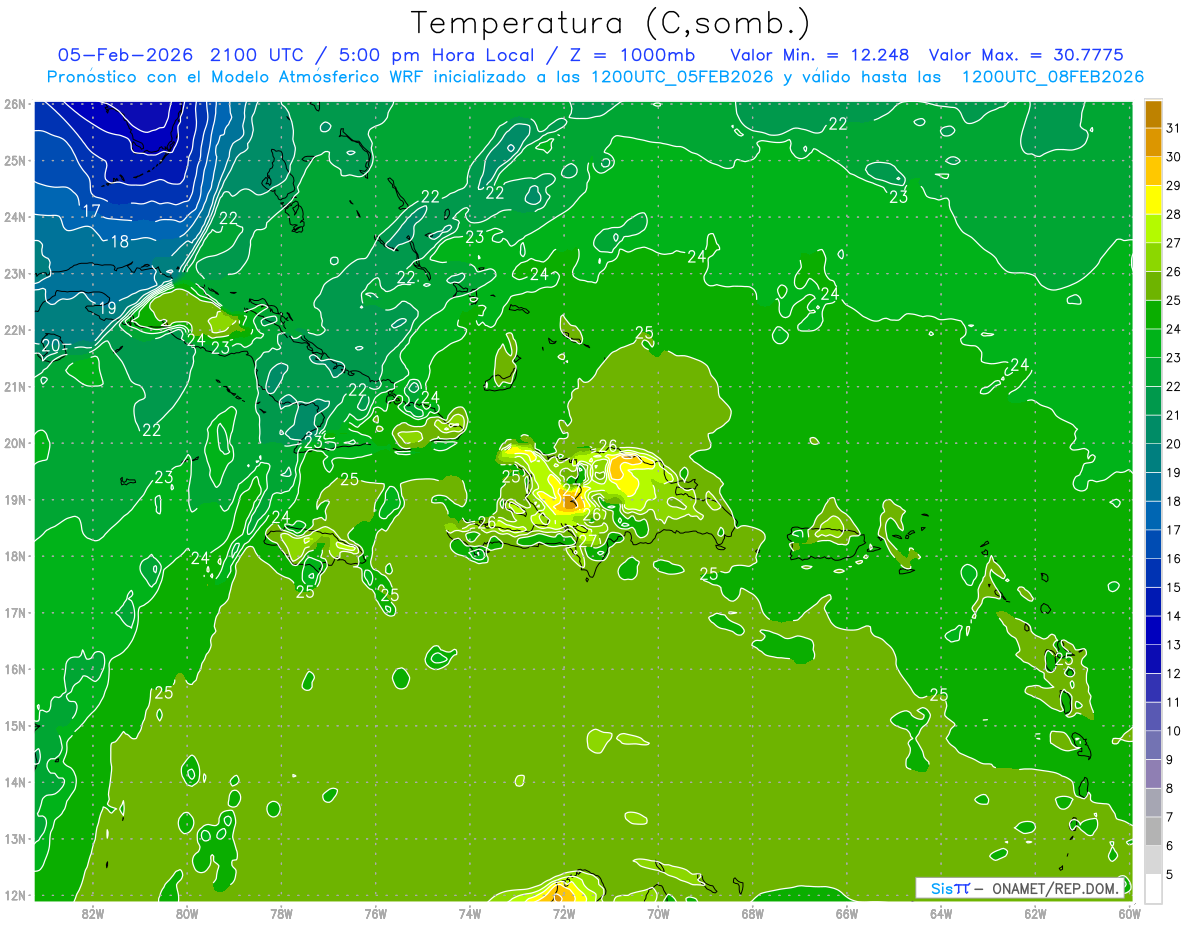Click the '70W' longitude axis label
Viewport: 1200px width, 927px height.
coord(658,913)
